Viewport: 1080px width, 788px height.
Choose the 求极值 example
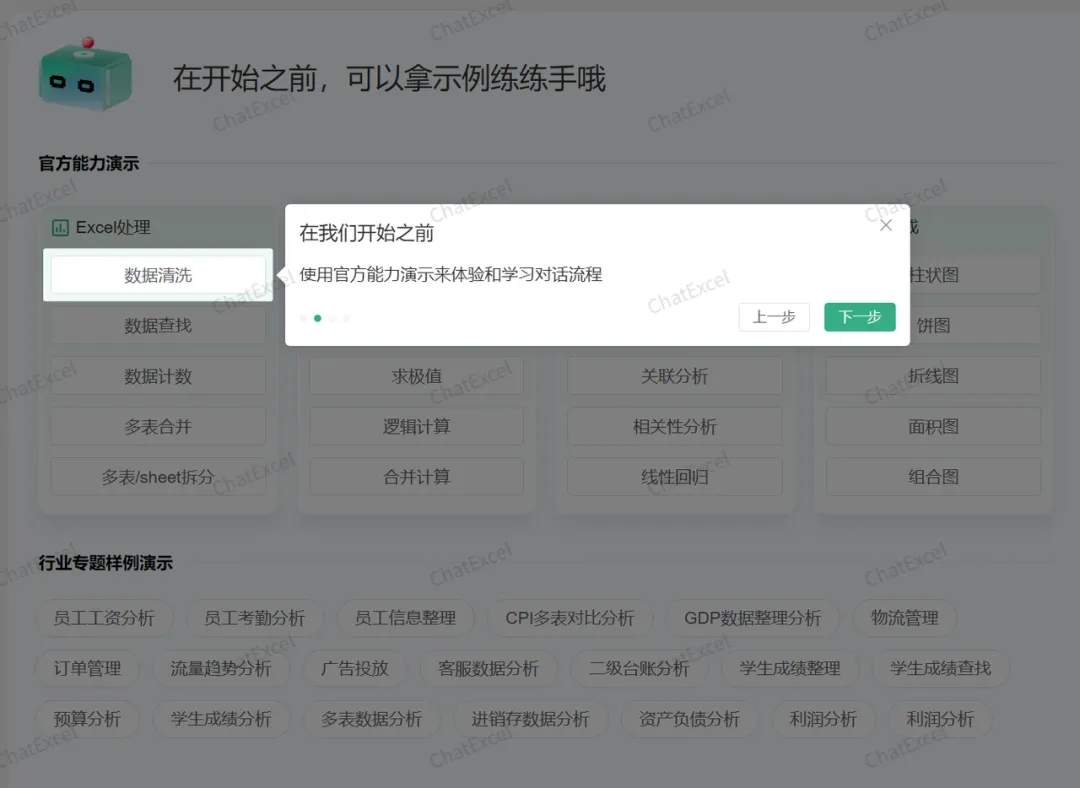click(416, 376)
